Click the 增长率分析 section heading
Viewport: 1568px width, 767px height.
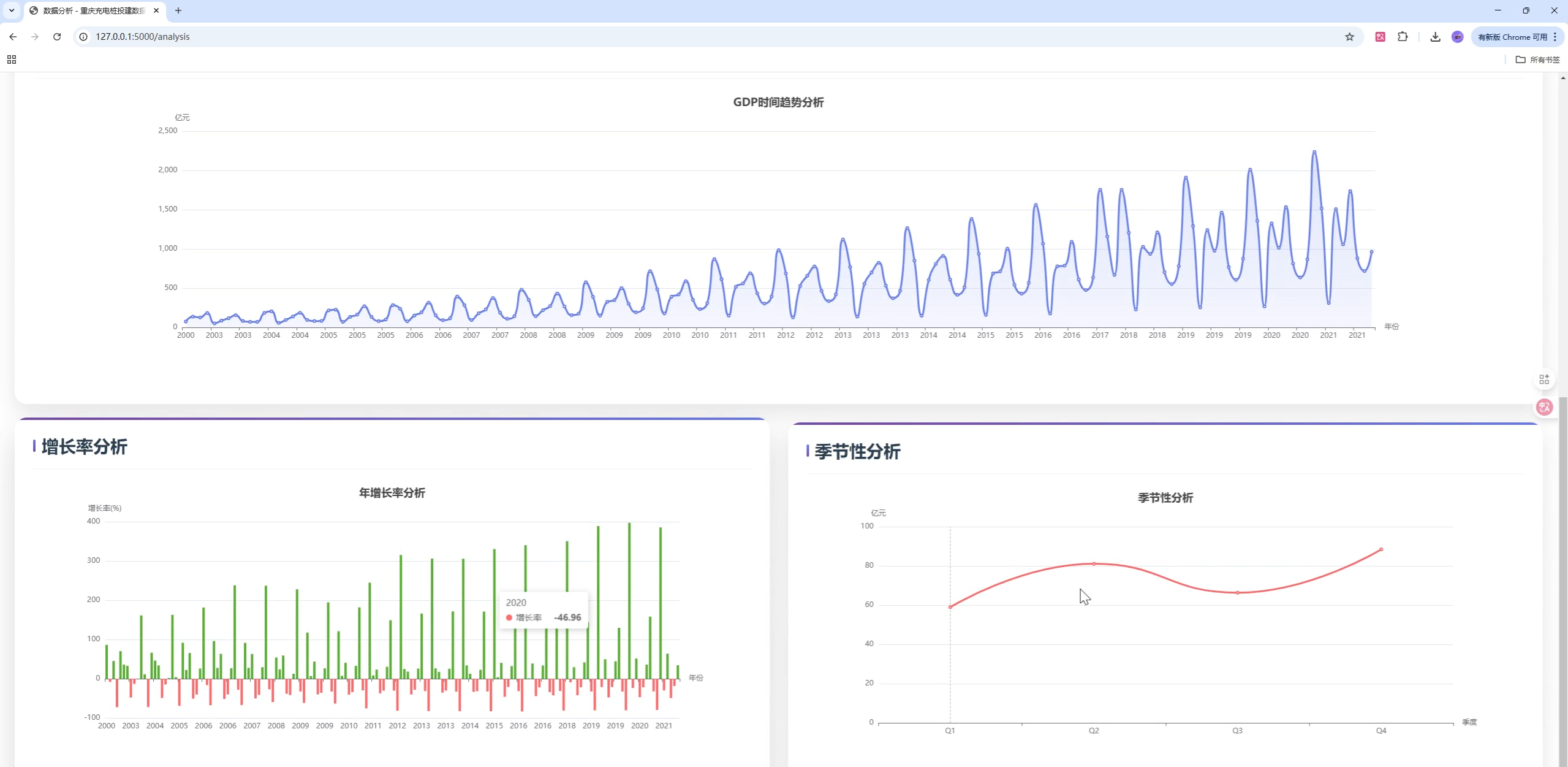coord(85,447)
